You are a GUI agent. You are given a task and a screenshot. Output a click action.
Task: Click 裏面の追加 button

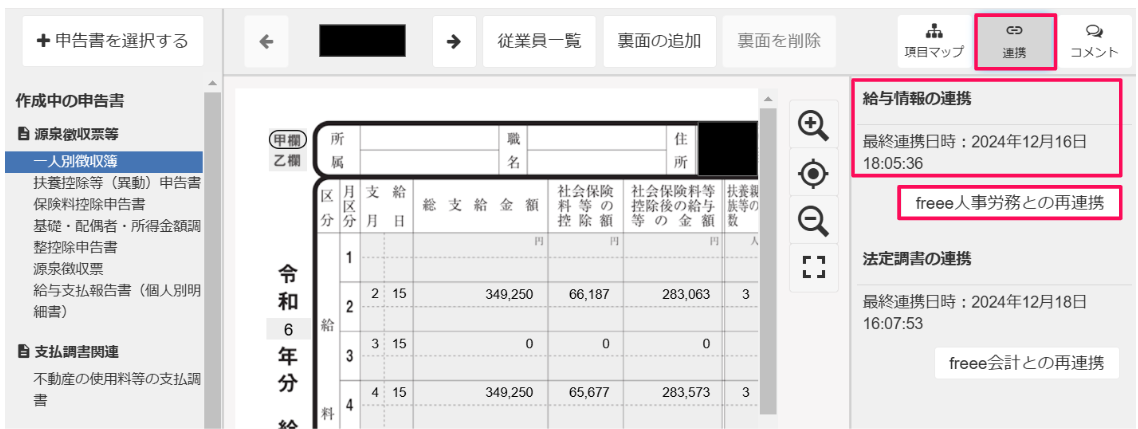[x=659, y=41]
